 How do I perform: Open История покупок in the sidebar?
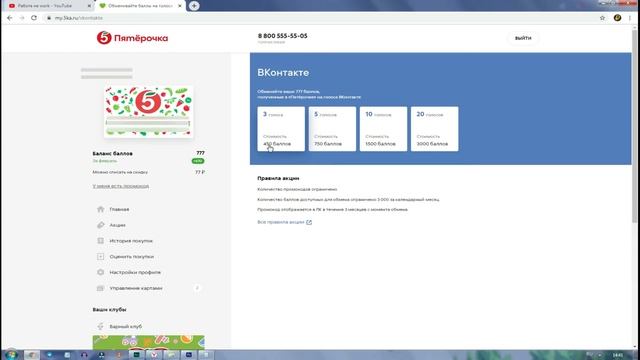[x=131, y=241]
